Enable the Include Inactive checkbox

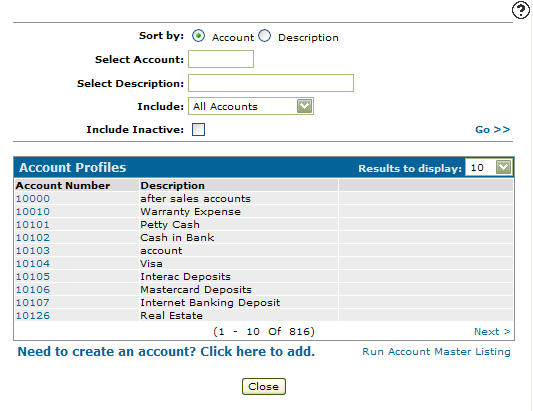198,130
